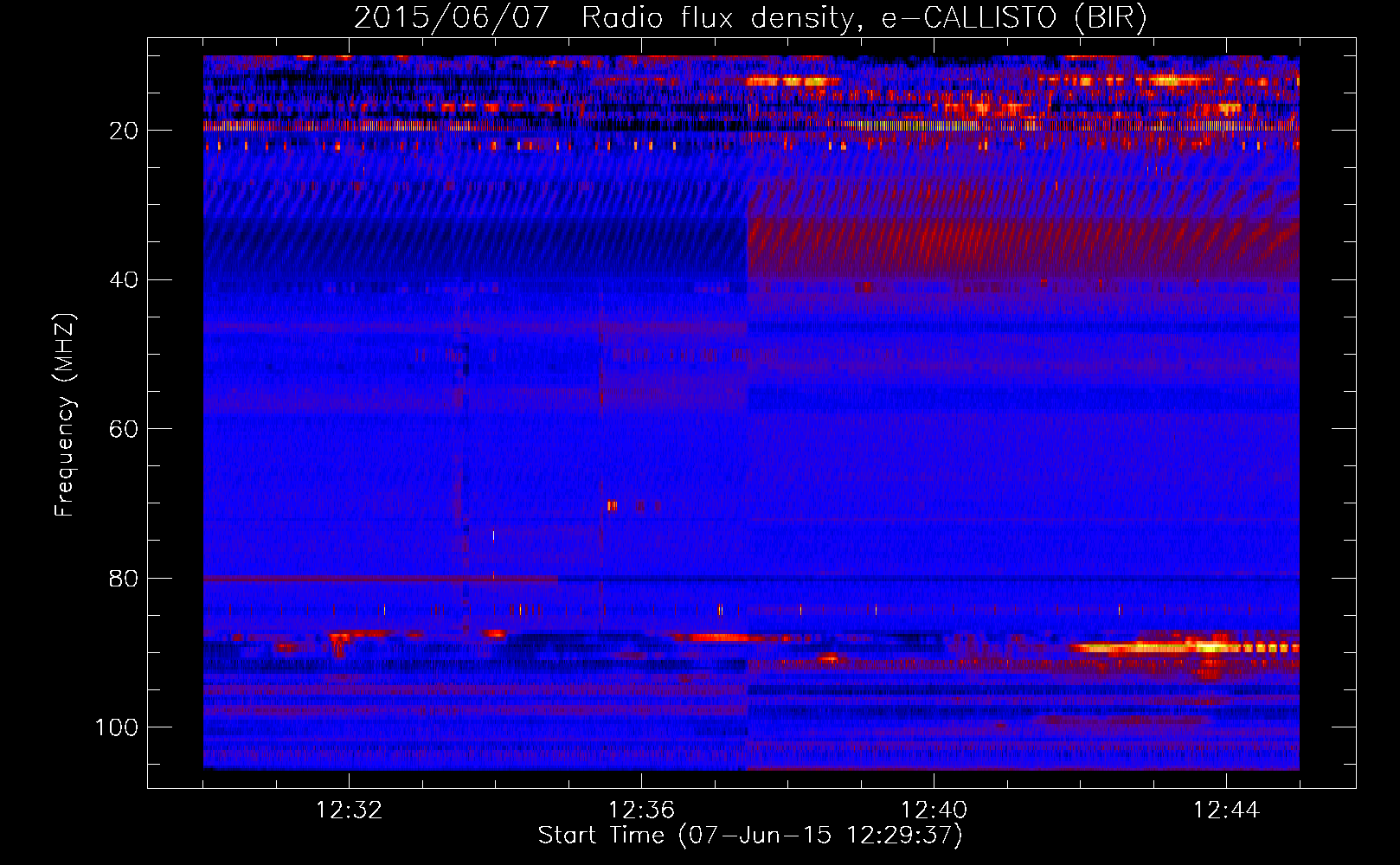Click the 'Start Time (07-Jun-15 12:29:37)' label
The height and width of the screenshot is (865, 1400).
(x=750, y=836)
